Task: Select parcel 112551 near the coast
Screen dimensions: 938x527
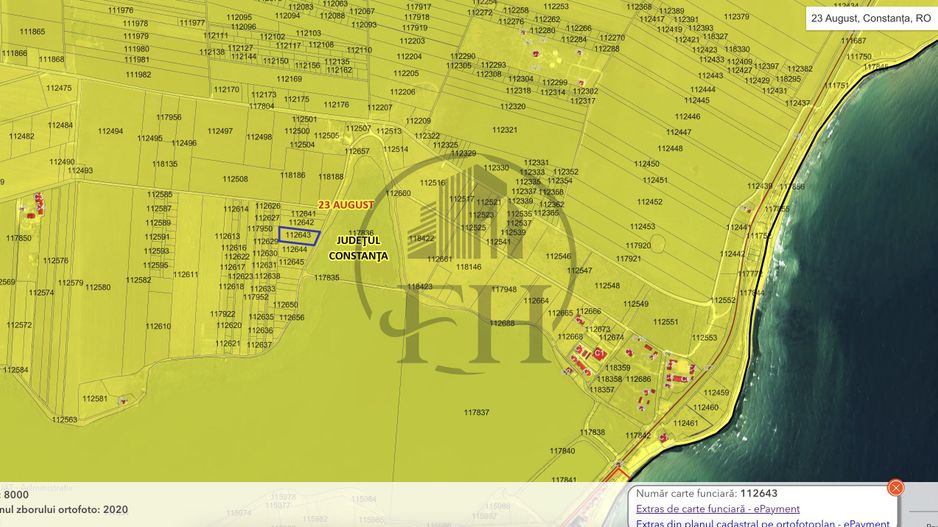Action: click(665, 322)
